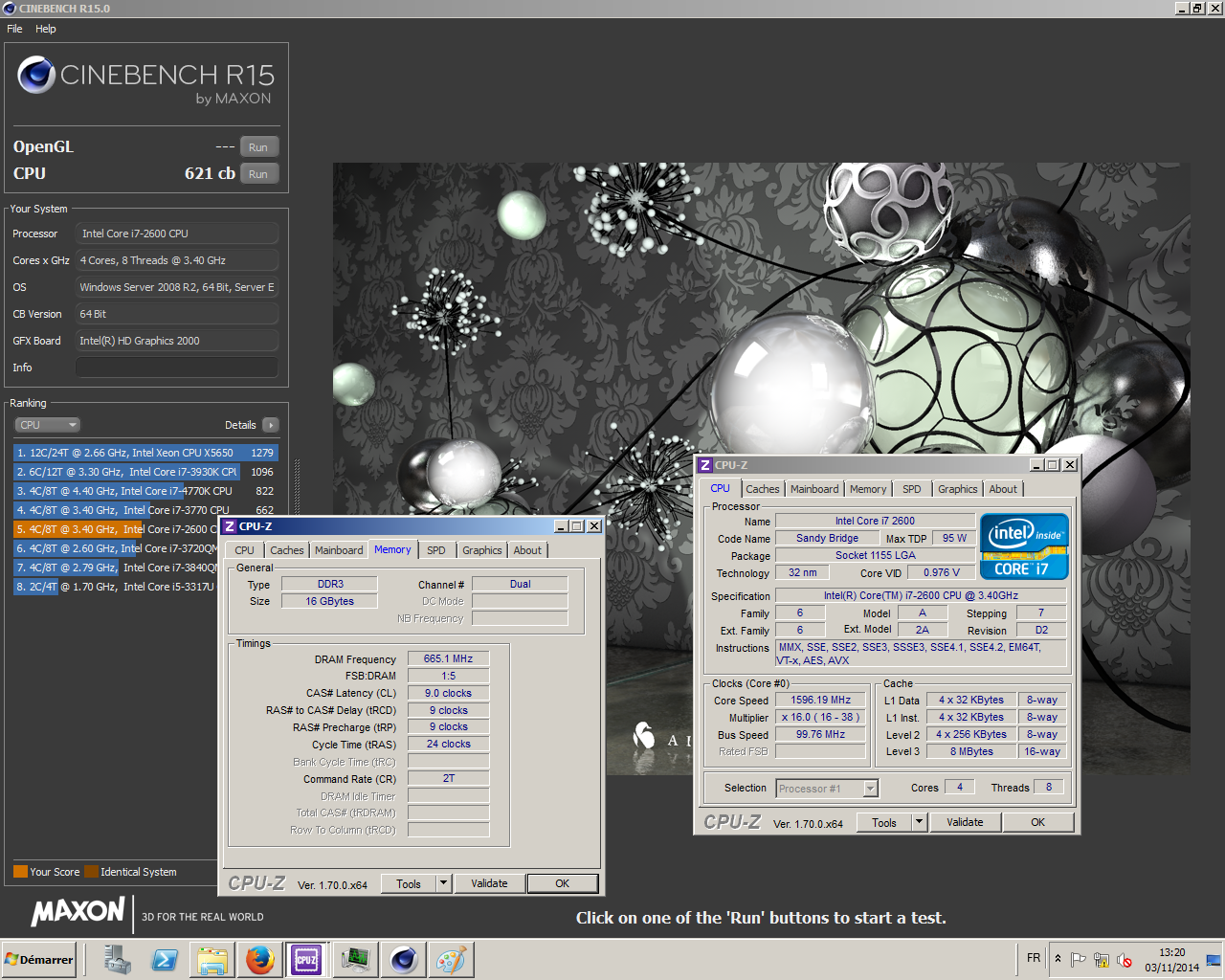Select i7-3770 ranking entry
This screenshot has height=980, width=1225.
tap(145, 510)
